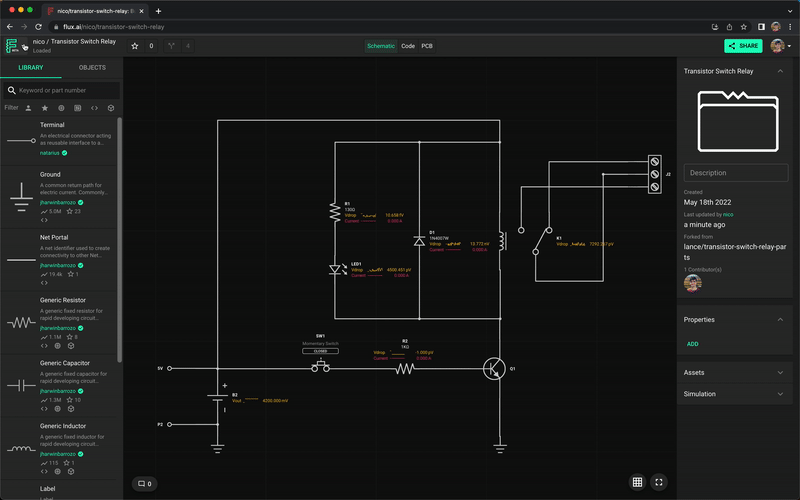Toggle the canvas grid button
This screenshot has width=800, height=500.
click(x=637, y=482)
